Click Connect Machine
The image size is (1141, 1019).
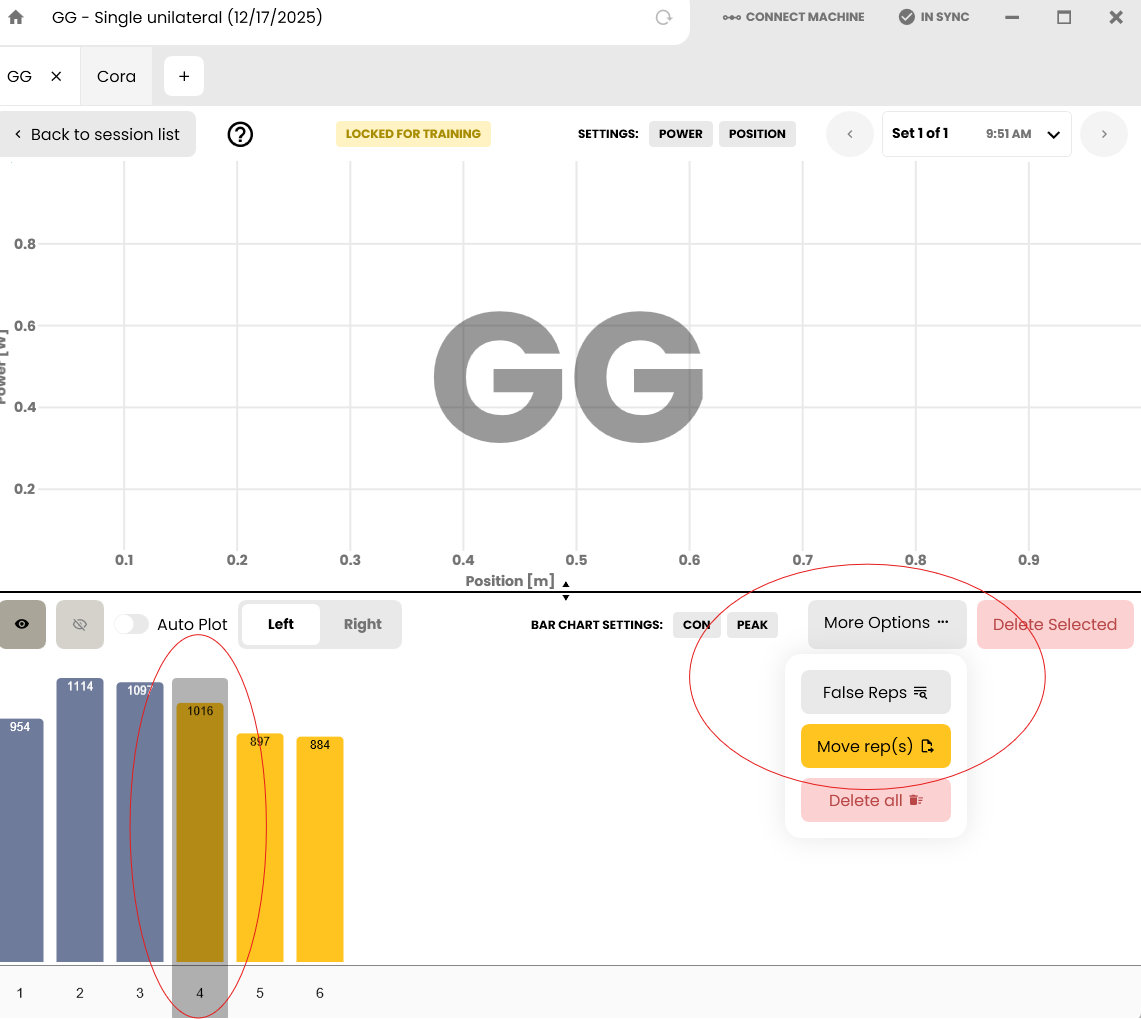[794, 17]
